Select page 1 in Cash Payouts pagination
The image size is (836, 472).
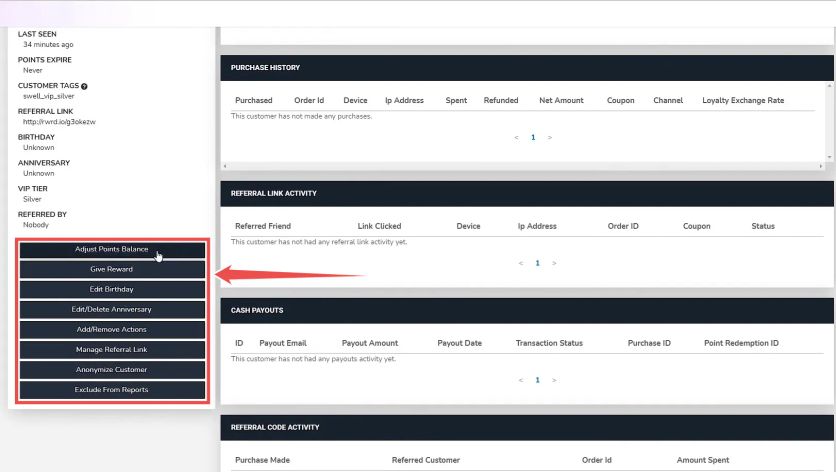(537, 380)
